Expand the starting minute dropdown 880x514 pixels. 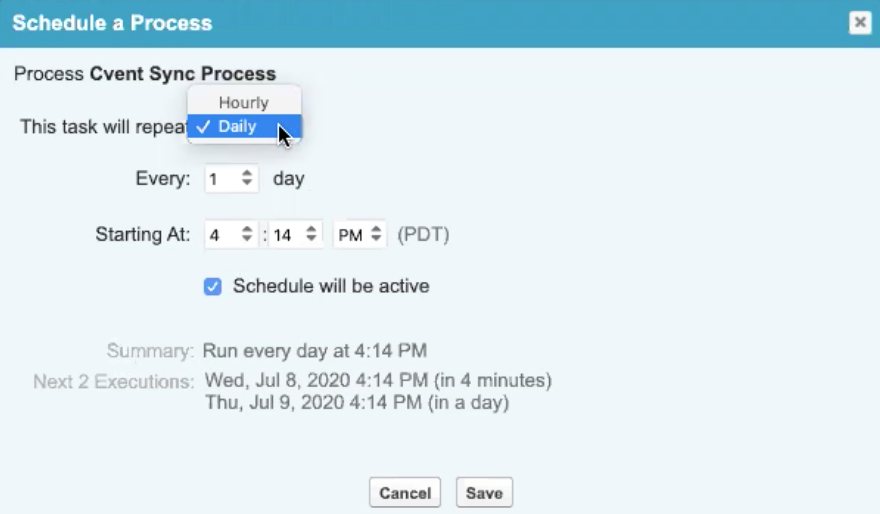click(x=296, y=236)
